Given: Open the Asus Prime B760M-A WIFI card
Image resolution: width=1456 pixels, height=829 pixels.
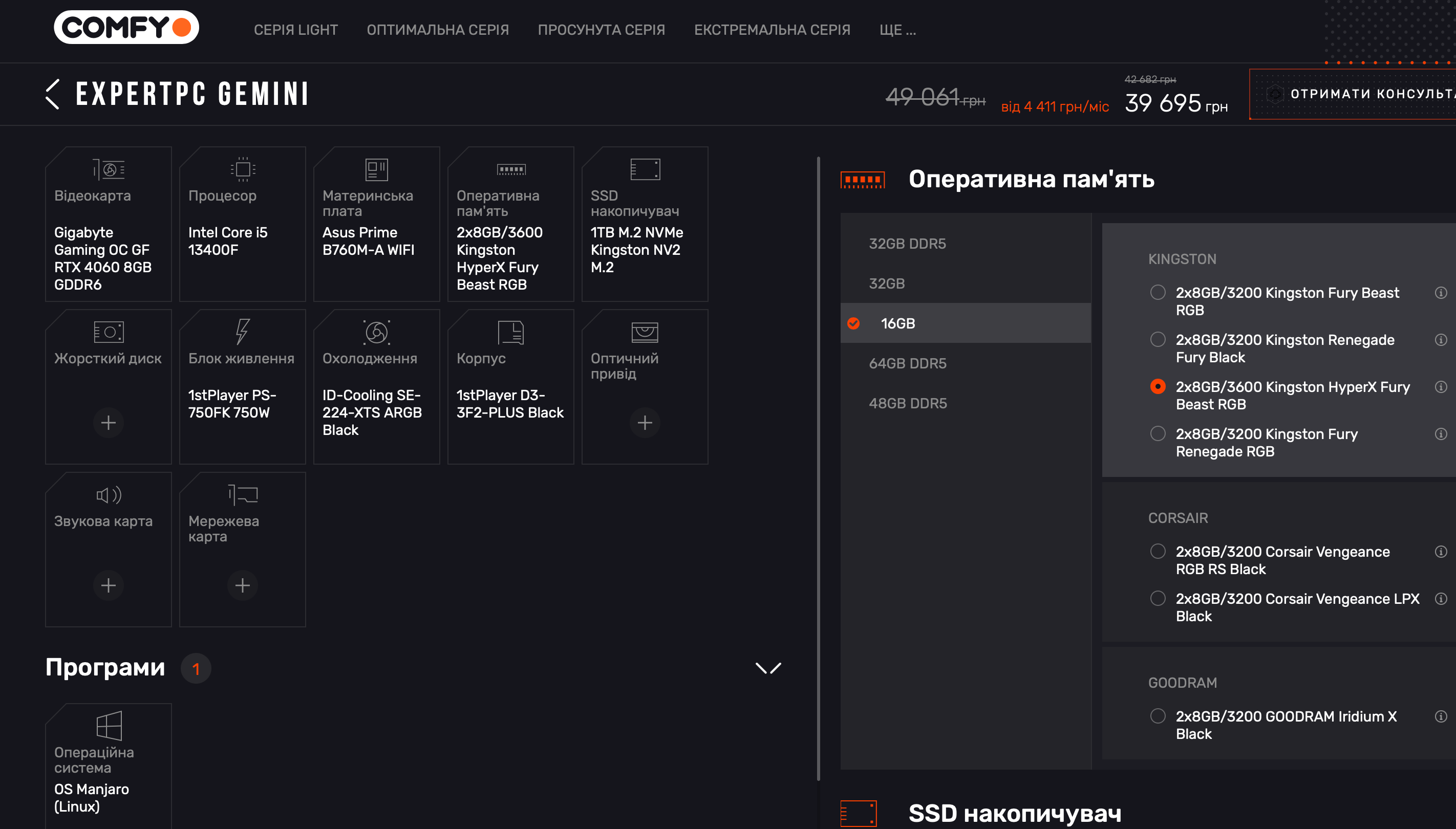Looking at the screenshot, I should [376, 224].
